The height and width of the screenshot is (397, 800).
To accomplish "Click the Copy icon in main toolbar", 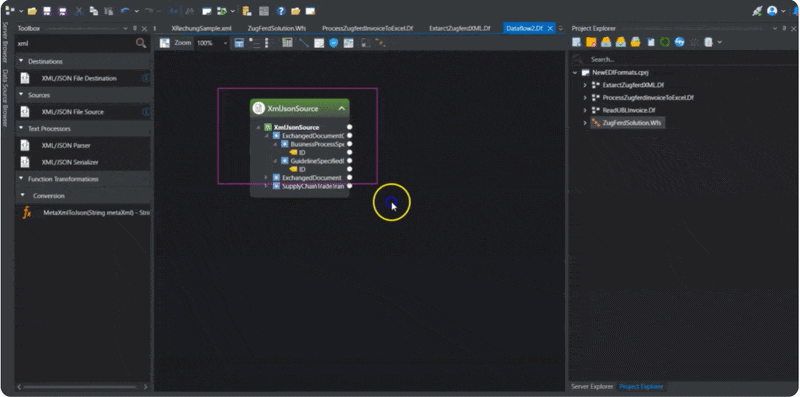I will (x=94, y=11).
